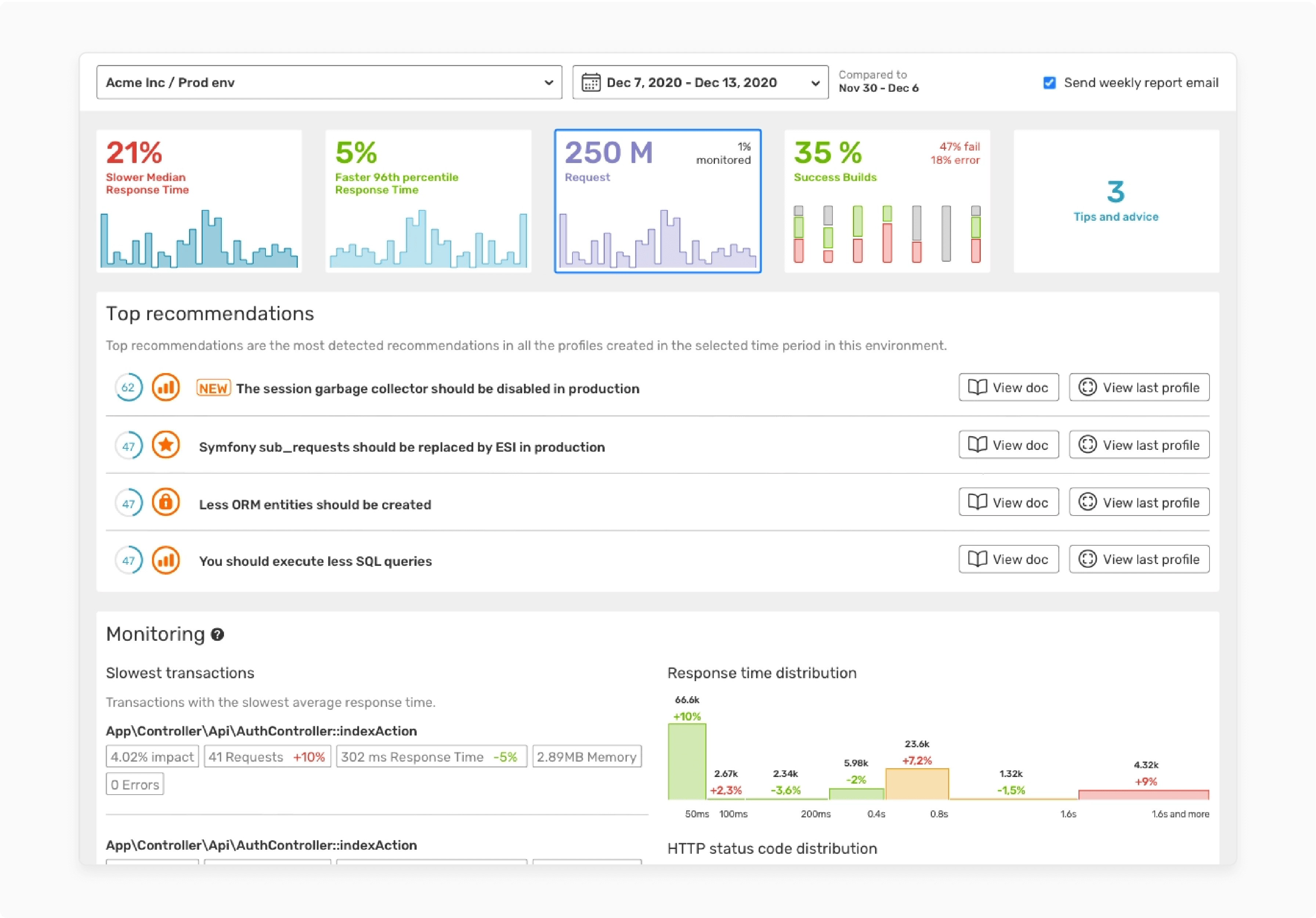This screenshot has width=1316, height=918.
Task: Click the 0 Errors tag
Action: click(135, 784)
